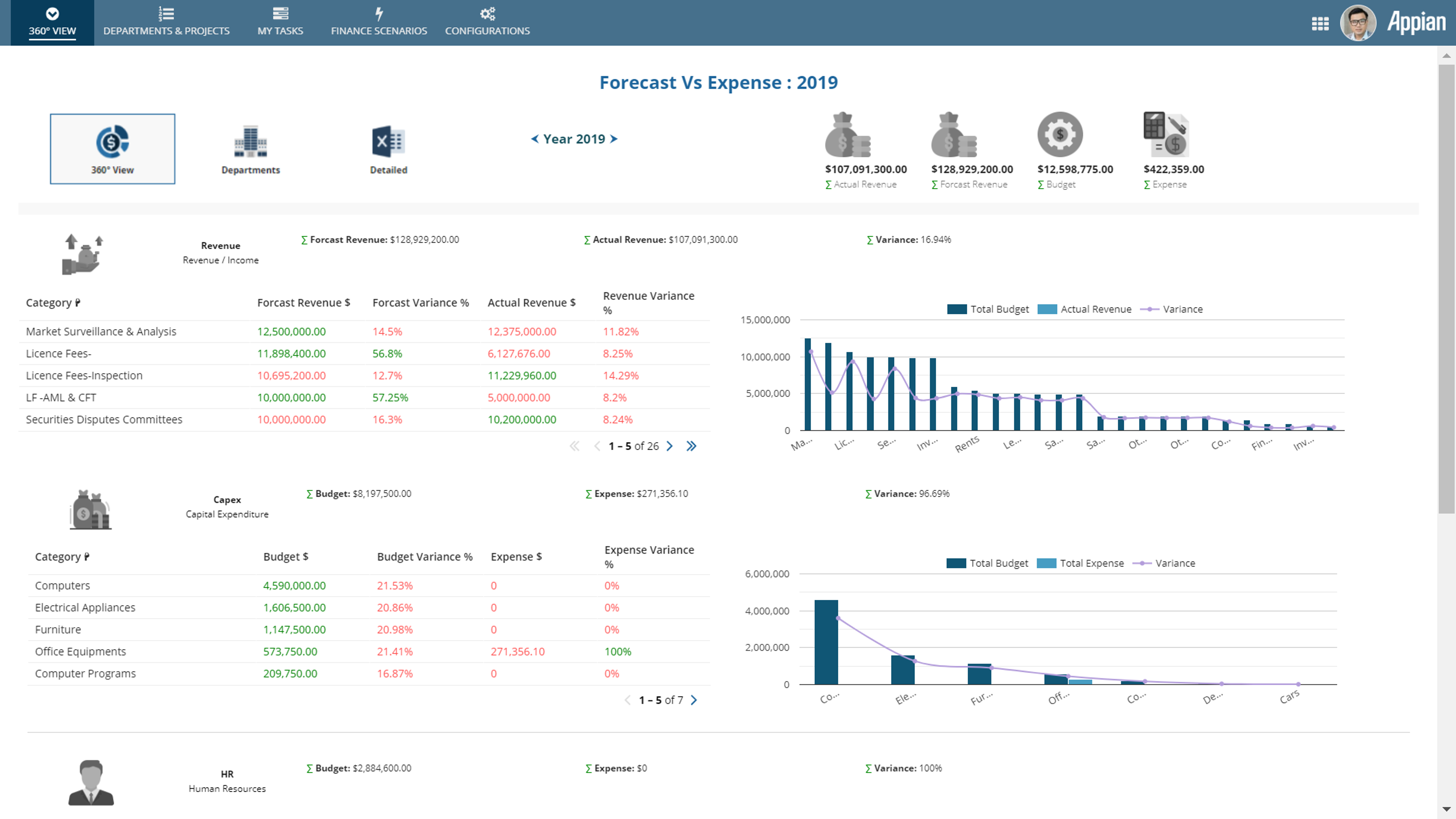Select LF -AML & CFT row

click(364, 398)
